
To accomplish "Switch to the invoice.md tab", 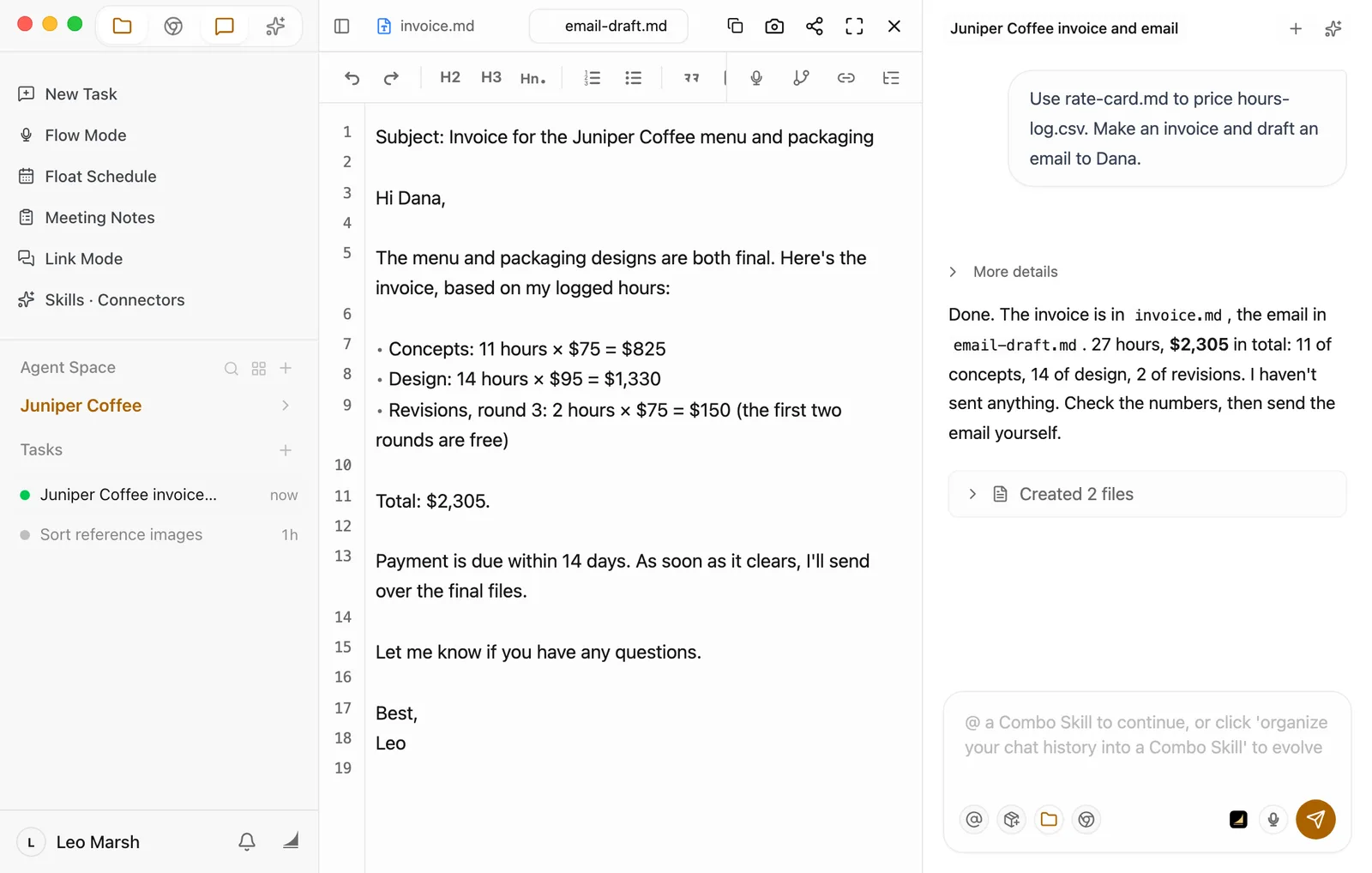I will [426, 26].
